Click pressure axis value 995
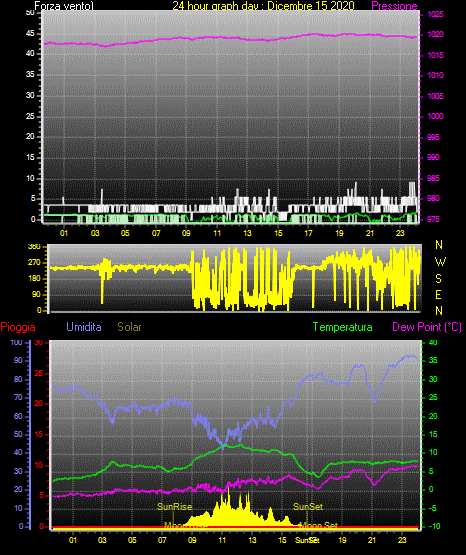This screenshot has height=555, width=466. coord(433,137)
